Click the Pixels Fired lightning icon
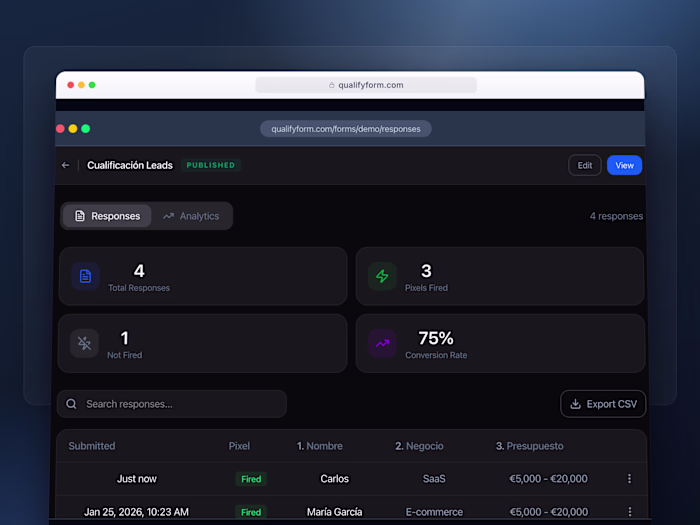 tap(382, 276)
